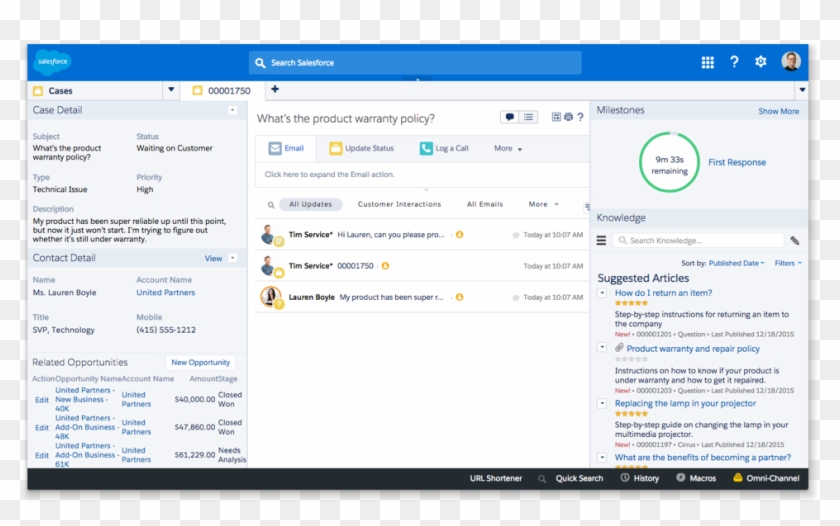Switch to details list view toggle
The image size is (840, 526).
click(528, 117)
